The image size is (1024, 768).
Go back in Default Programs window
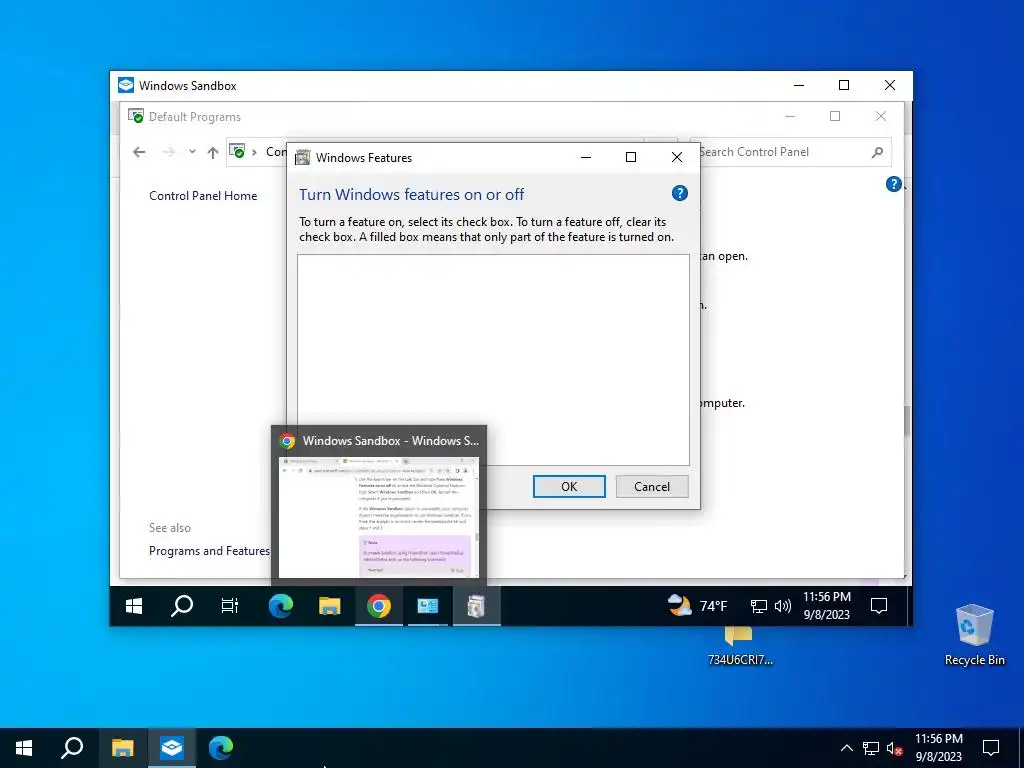point(138,152)
